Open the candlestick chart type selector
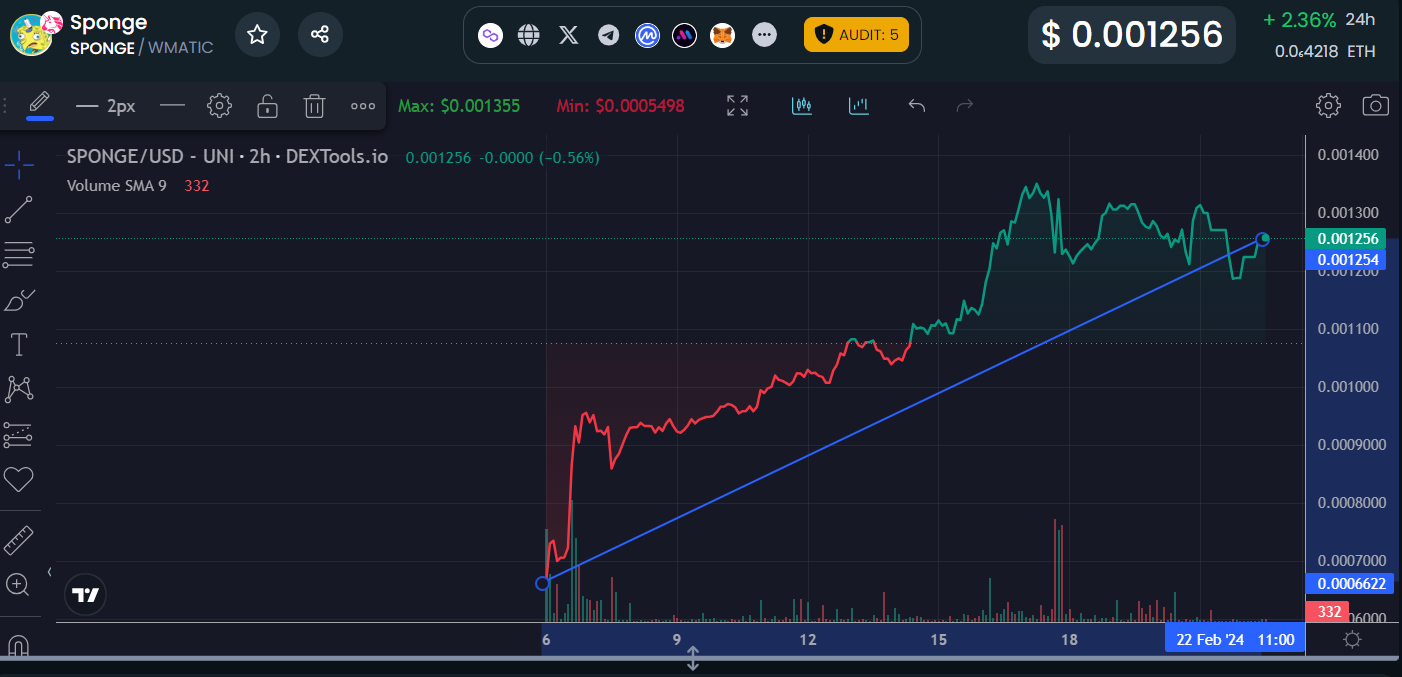Viewport: 1402px width, 677px height. coord(802,105)
